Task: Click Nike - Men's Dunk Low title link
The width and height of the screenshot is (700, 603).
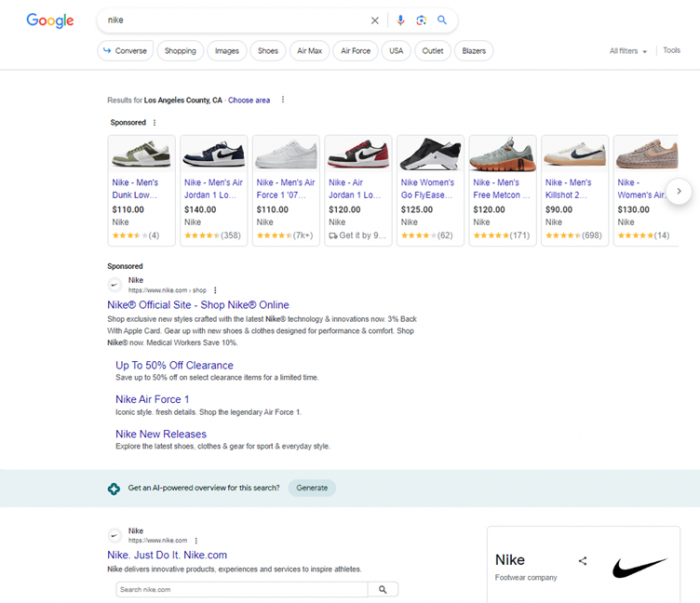Action: 135,189
